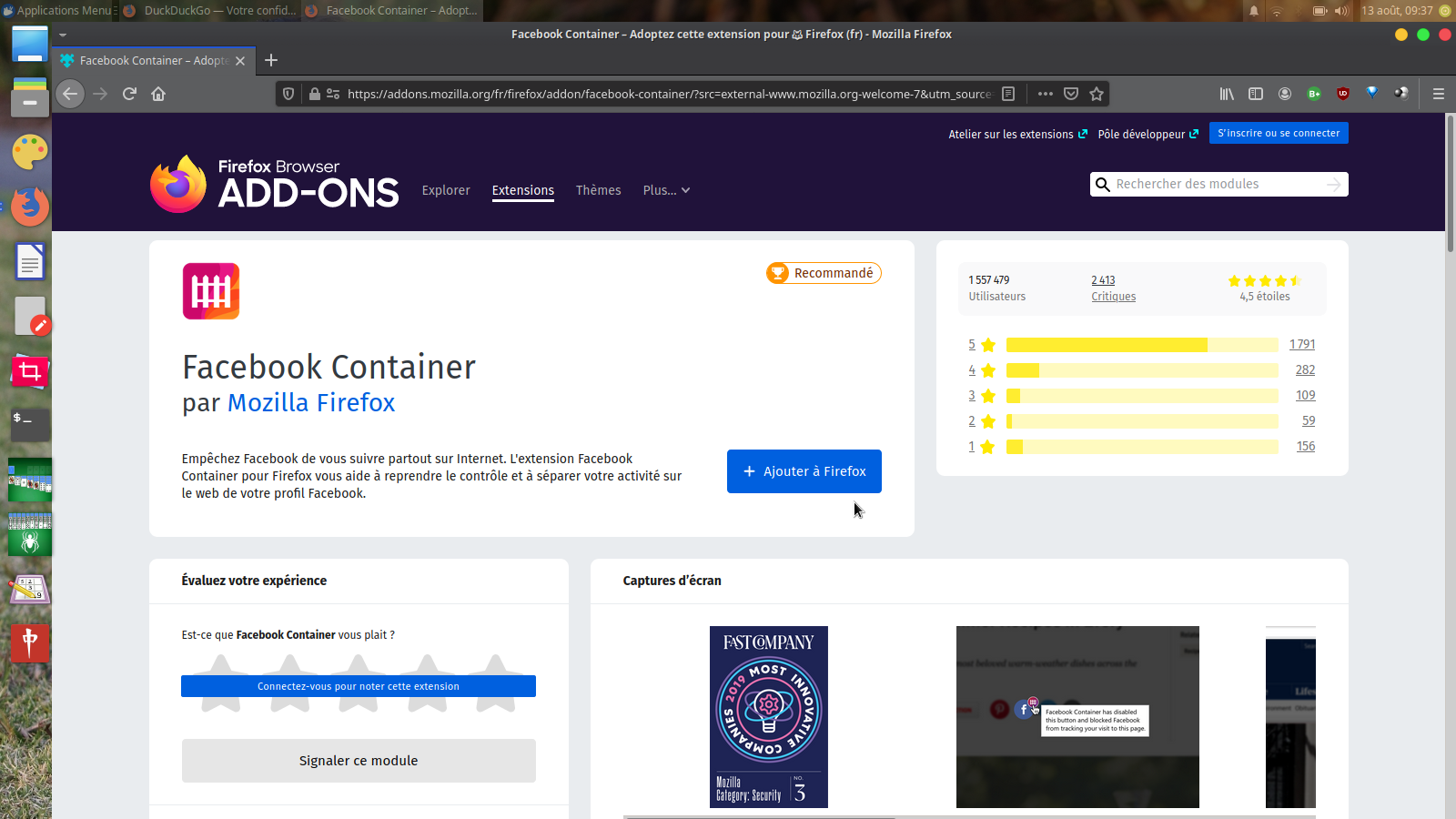Click the Recommandé badge

824,273
